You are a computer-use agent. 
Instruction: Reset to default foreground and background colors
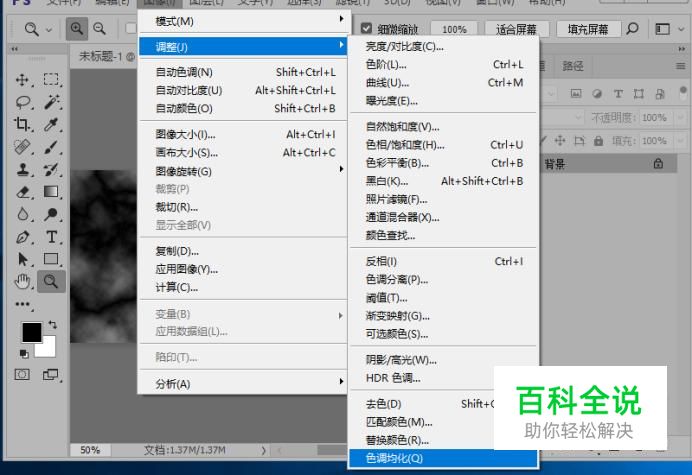point(24,354)
